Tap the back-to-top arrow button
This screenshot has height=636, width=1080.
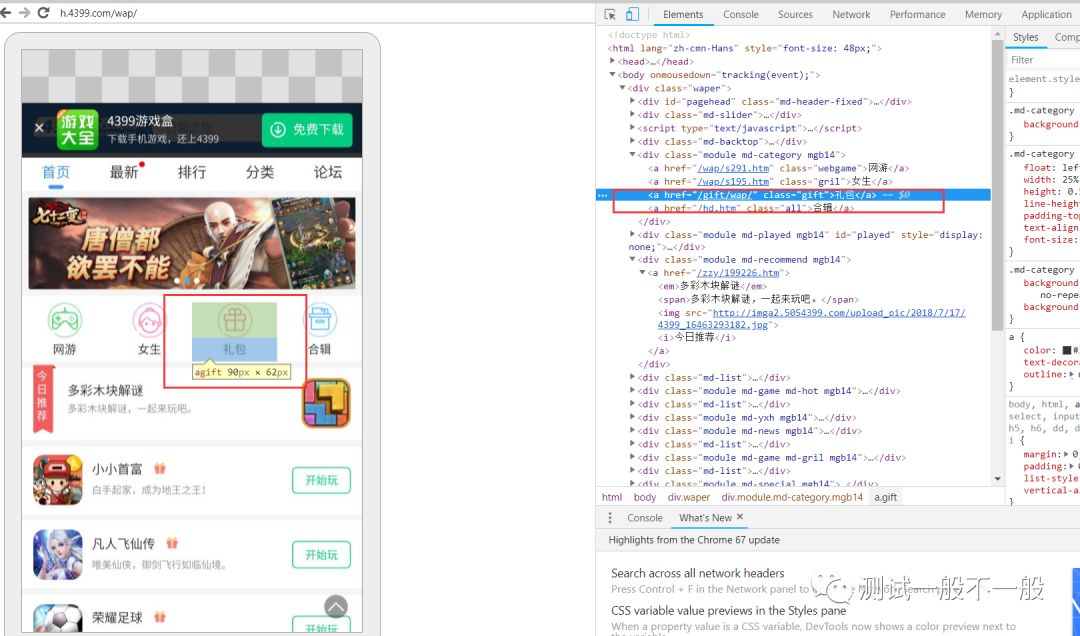336,606
